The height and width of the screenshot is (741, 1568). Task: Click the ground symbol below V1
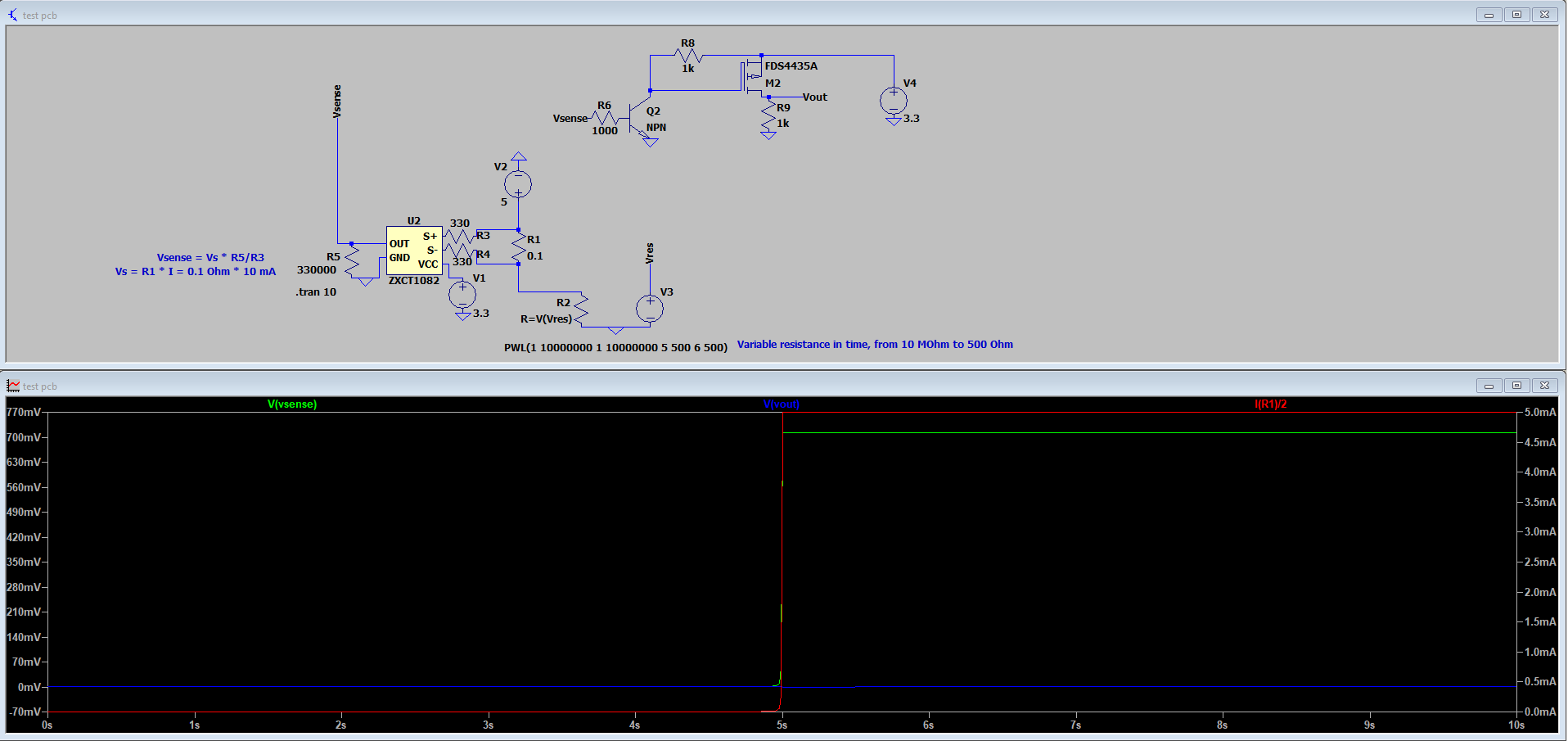pyautogui.click(x=462, y=316)
